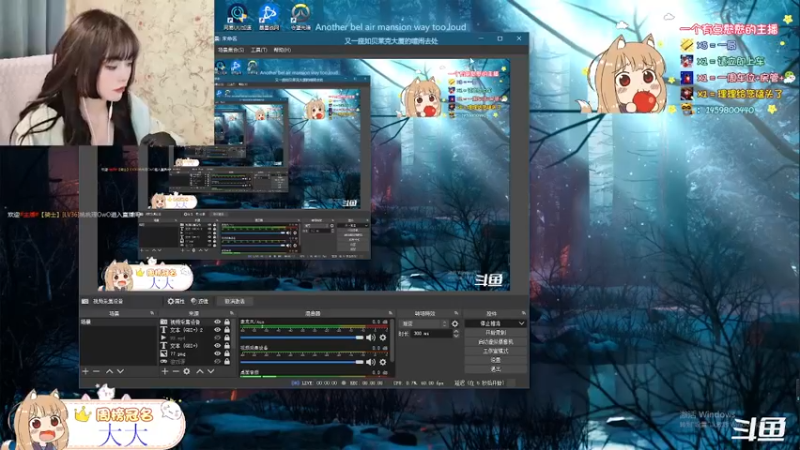This screenshot has width=800, height=450.
Task: Enable 工作室模式 studio mode
Action: [x=495, y=351]
